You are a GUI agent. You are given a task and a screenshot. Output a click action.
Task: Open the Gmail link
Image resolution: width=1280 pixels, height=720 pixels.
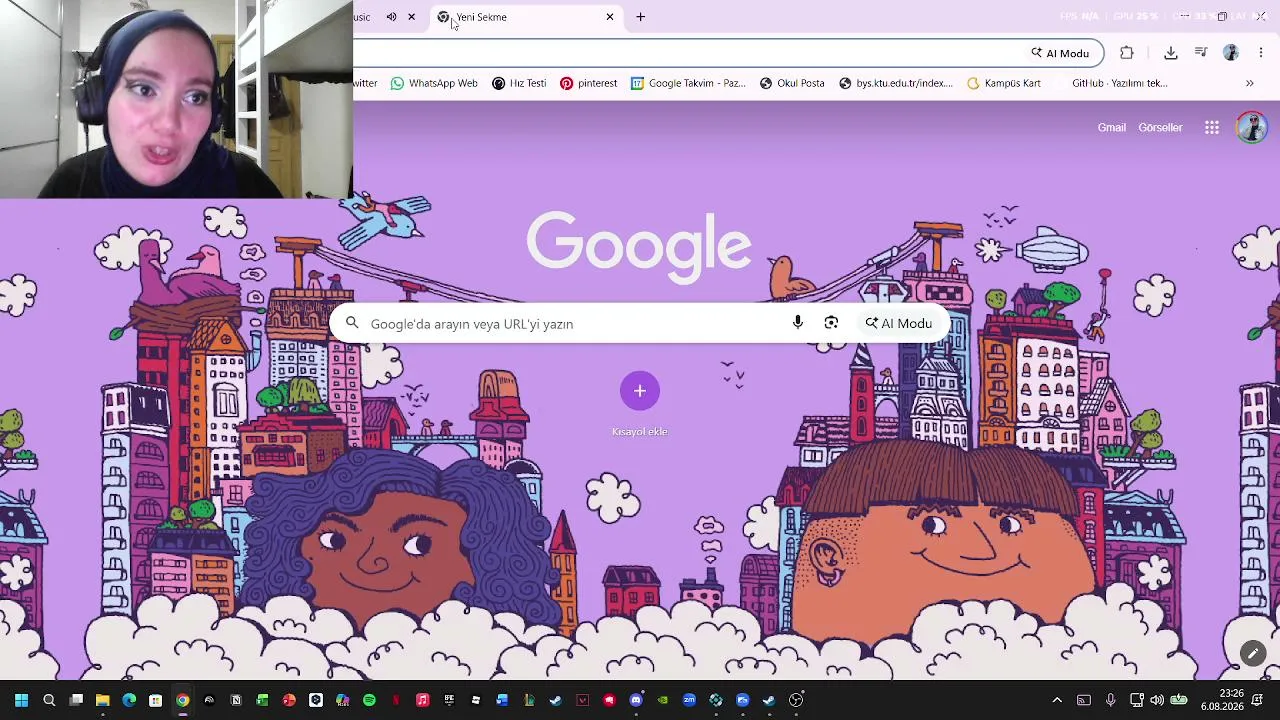[x=1112, y=127]
